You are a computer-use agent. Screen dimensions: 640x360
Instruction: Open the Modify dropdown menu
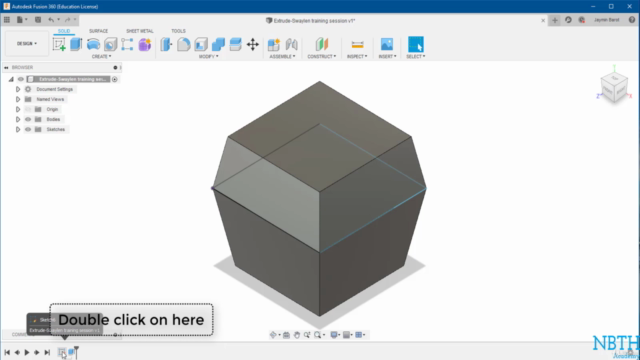(209, 56)
